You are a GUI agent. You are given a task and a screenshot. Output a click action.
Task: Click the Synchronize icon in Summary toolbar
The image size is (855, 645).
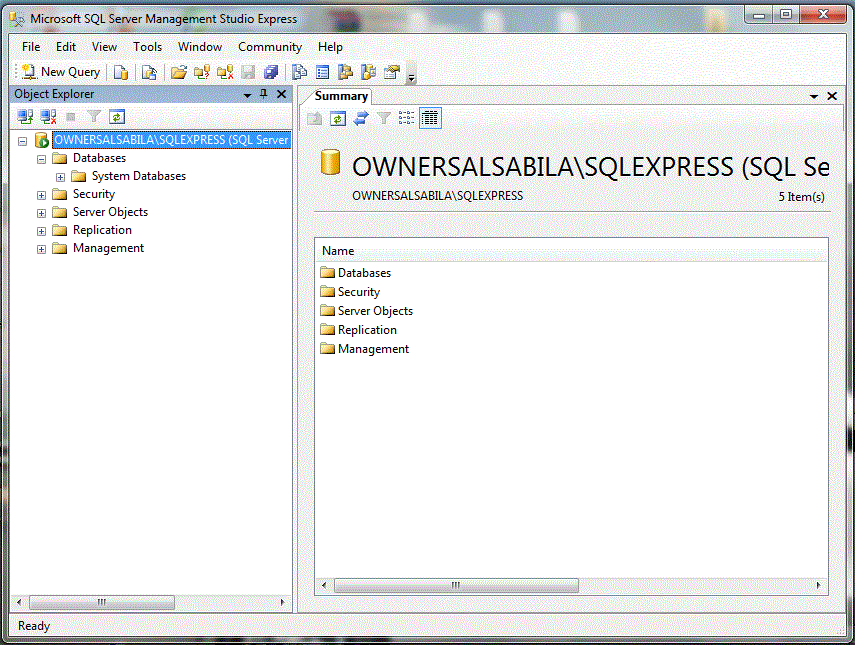pyautogui.click(x=361, y=118)
